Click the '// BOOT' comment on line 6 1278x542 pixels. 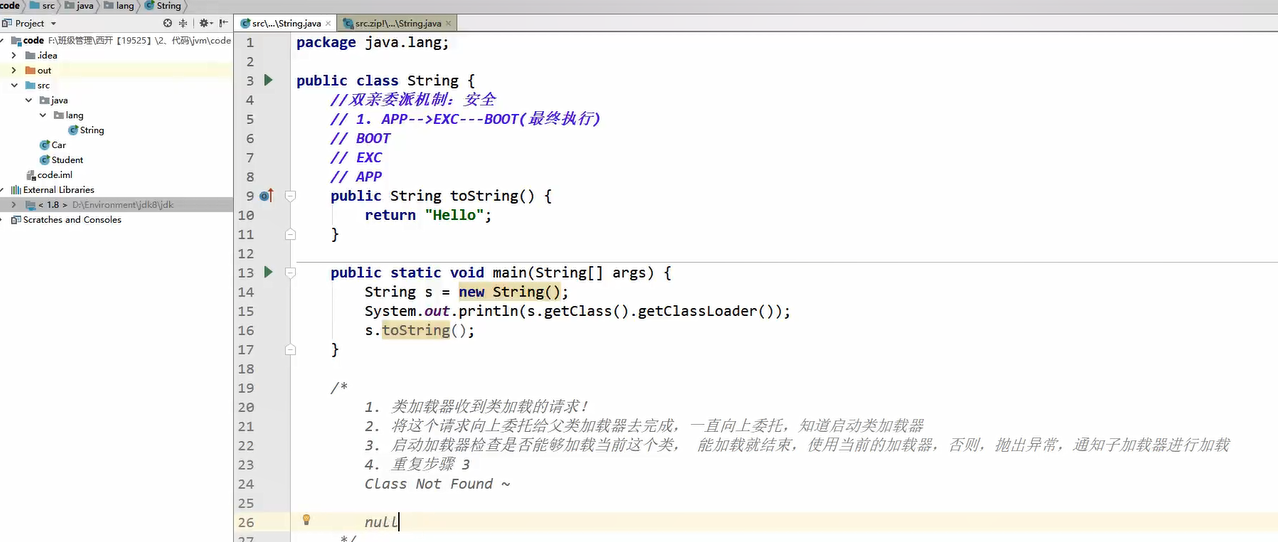361,139
